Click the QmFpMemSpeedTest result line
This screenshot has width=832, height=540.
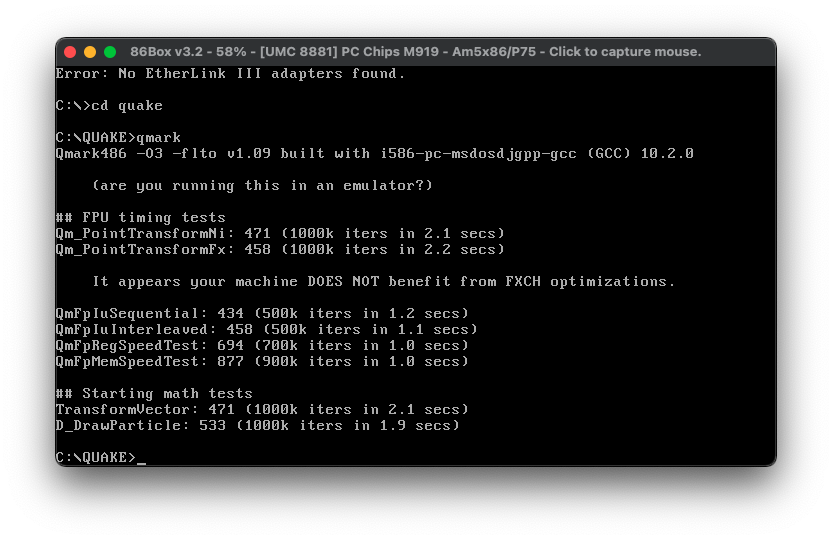tap(262, 361)
